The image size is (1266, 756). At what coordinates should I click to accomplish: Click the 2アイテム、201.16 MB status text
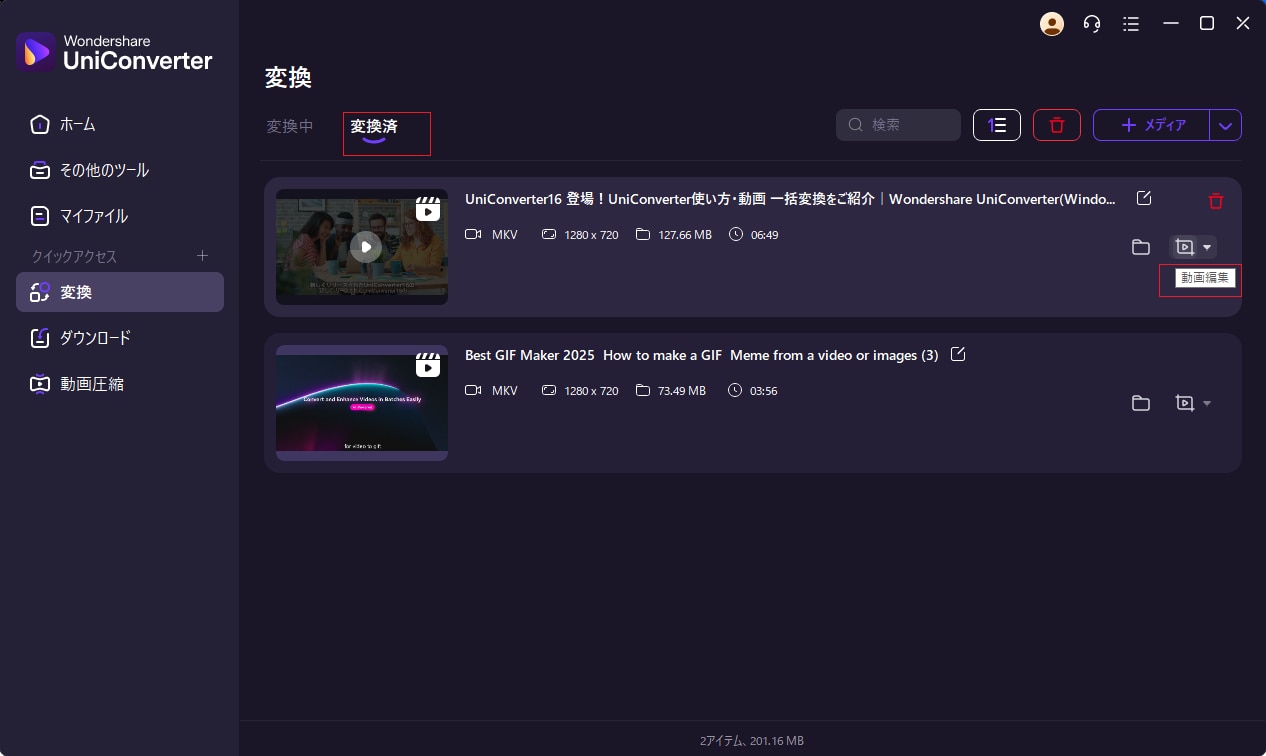click(752, 741)
